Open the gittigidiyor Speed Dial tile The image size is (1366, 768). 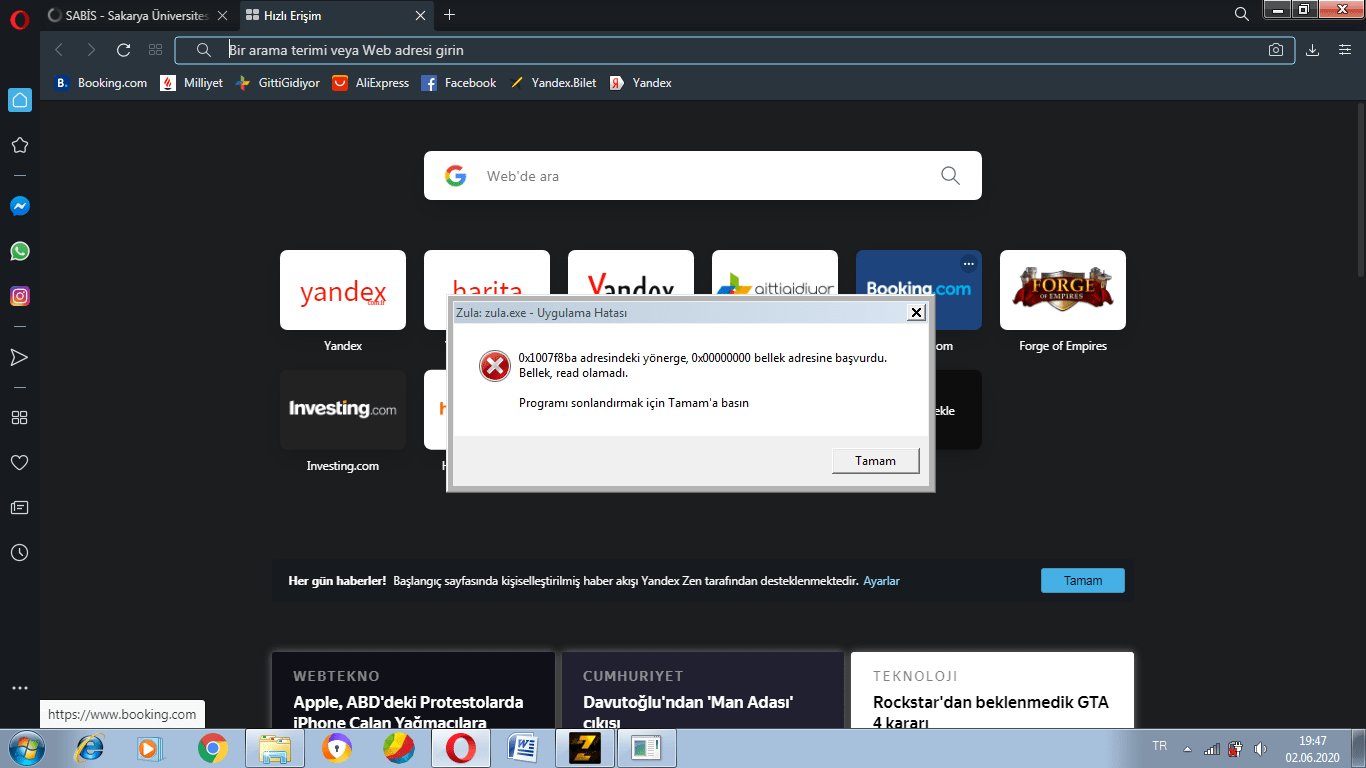point(775,273)
